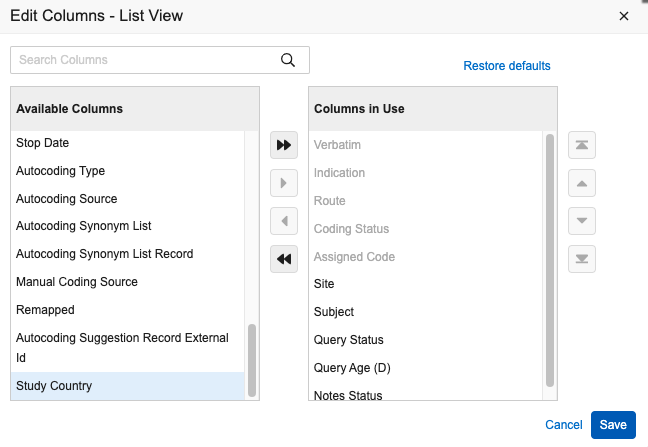This screenshot has width=648, height=447.
Task: Focus the Search Columns field
Action: tap(145, 60)
